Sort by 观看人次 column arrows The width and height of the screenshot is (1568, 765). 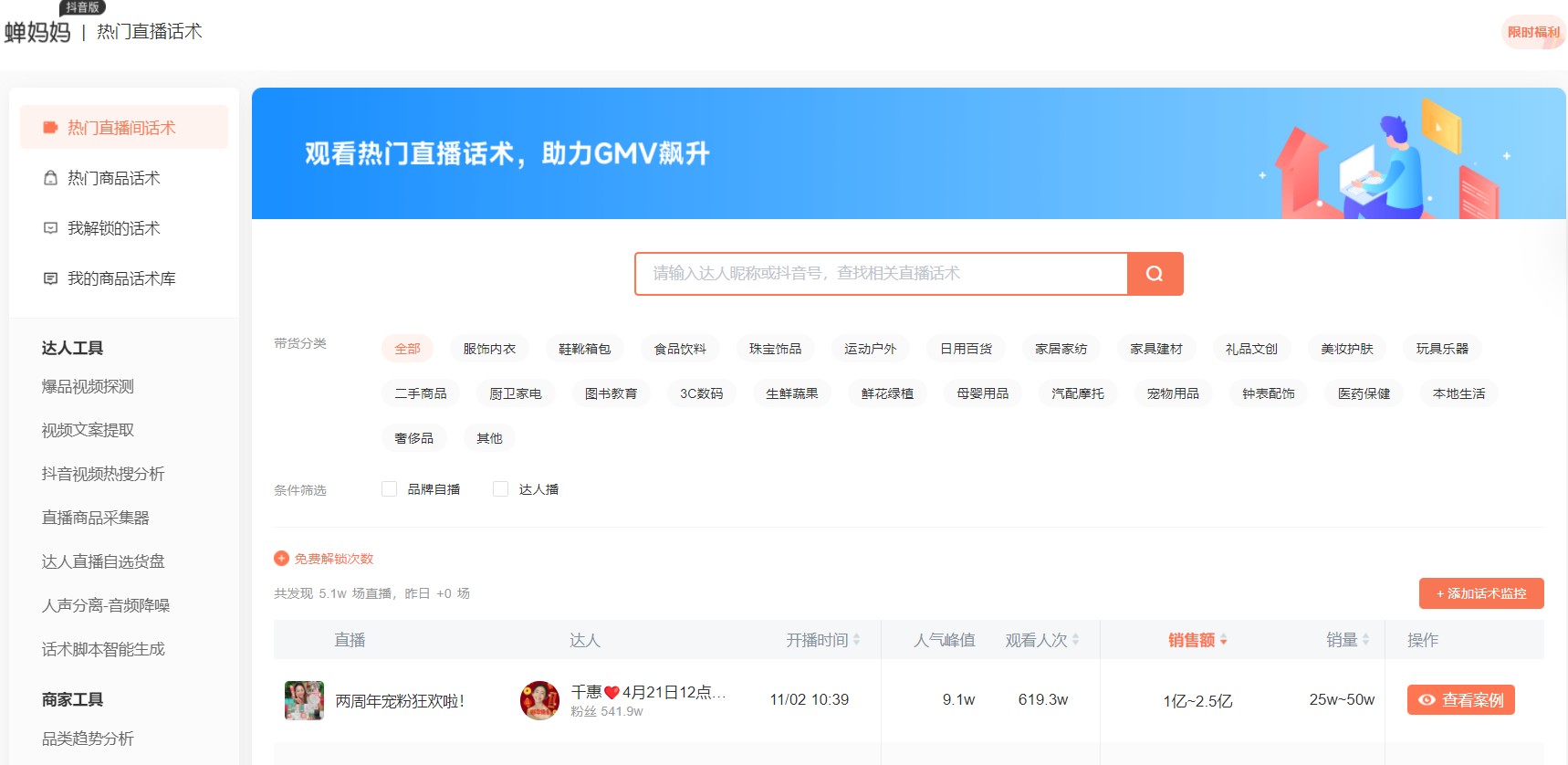[1075, 640]
